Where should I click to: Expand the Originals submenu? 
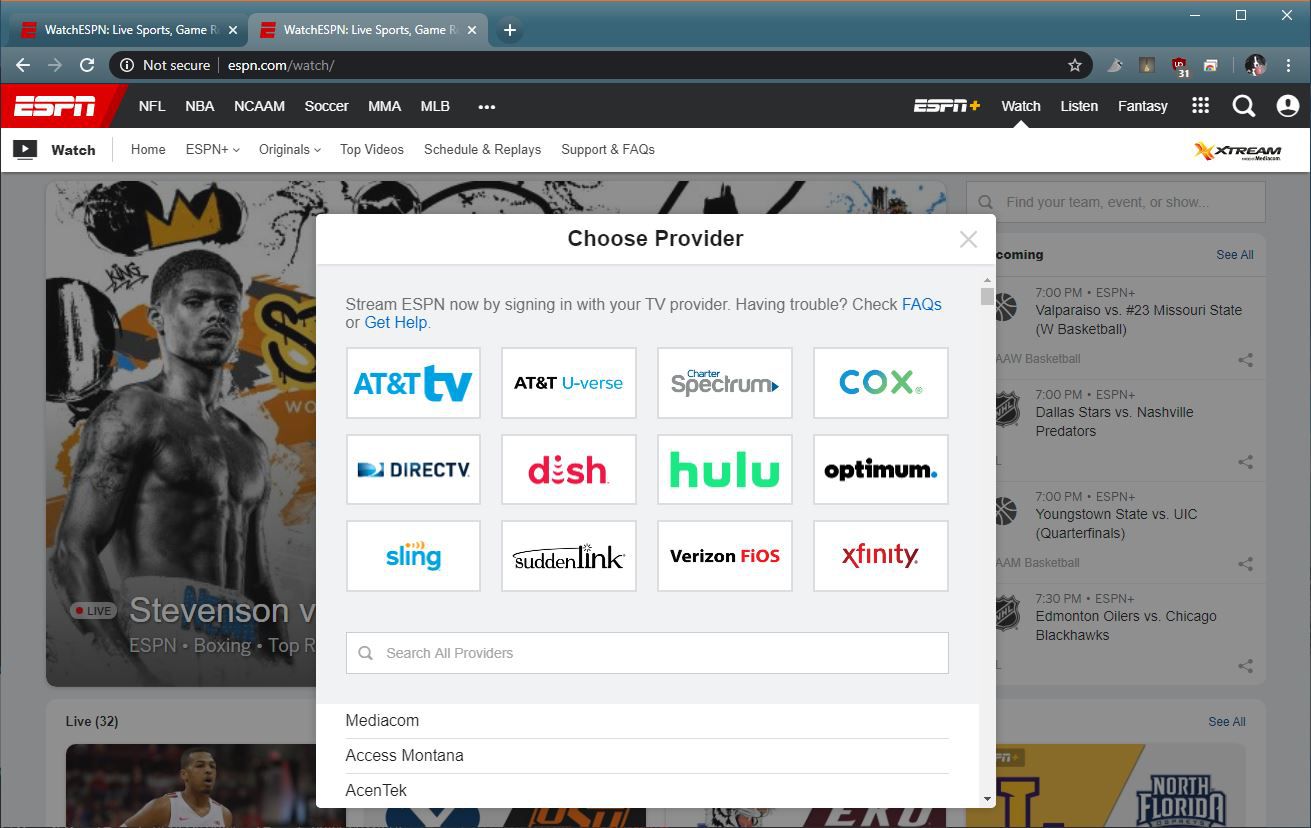289,149
